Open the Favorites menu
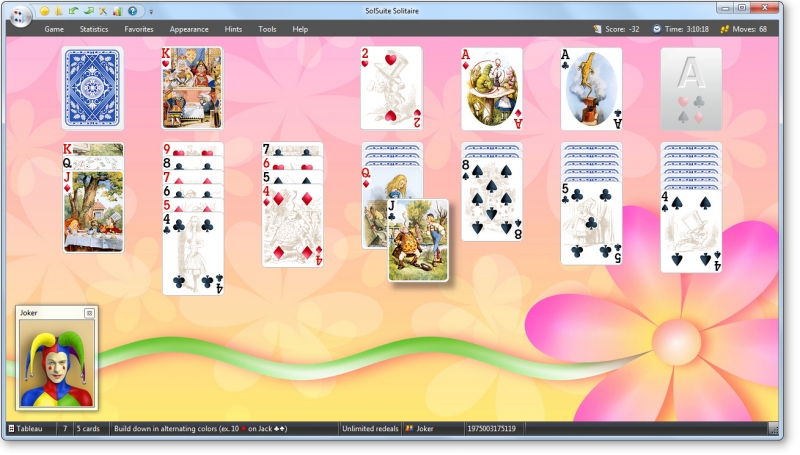Viewport: 800px width, 455px height. (139, 29)
